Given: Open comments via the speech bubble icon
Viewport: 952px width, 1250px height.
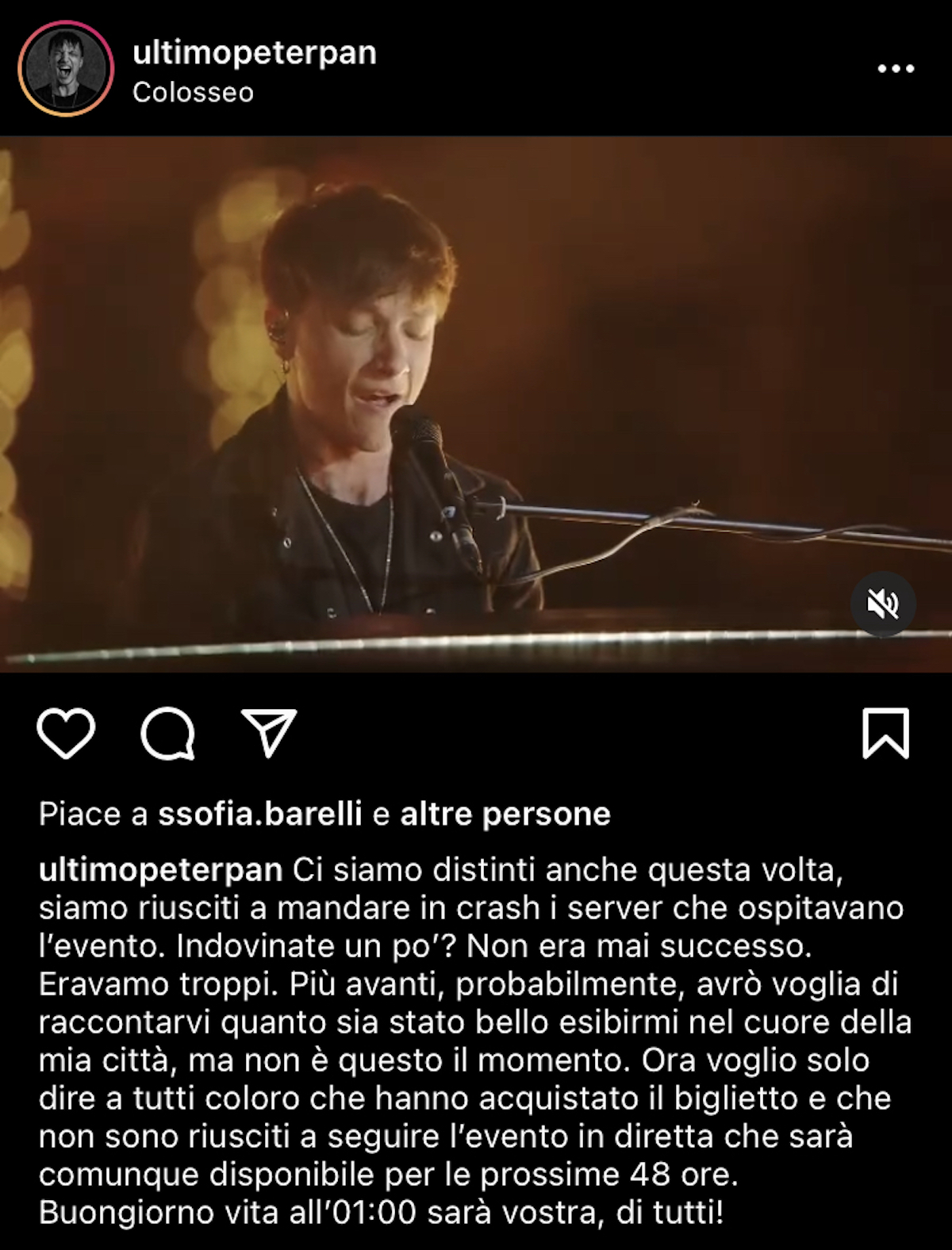Looking at the screenshot, I should point(167,734).
